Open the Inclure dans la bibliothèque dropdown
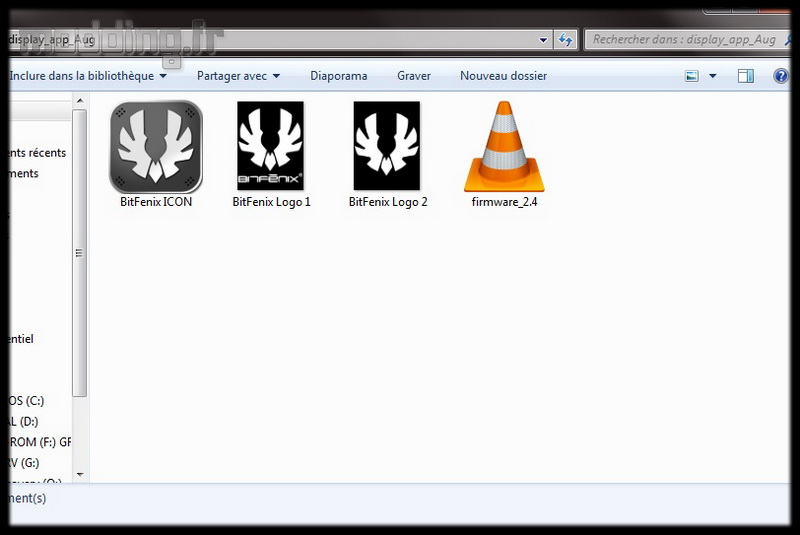Viewport: 800px width, 535px height. pos(88,76)
